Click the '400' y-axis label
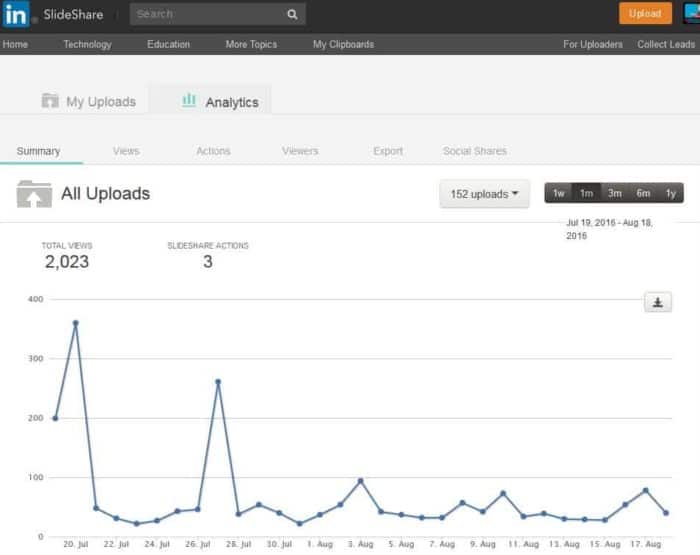 click(36, 299)
